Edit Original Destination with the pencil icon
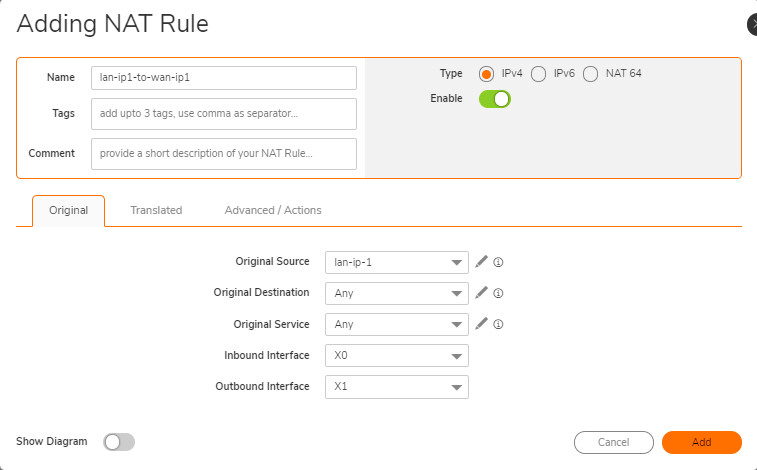This screenshot has height=470, width=757. [481, 293]
